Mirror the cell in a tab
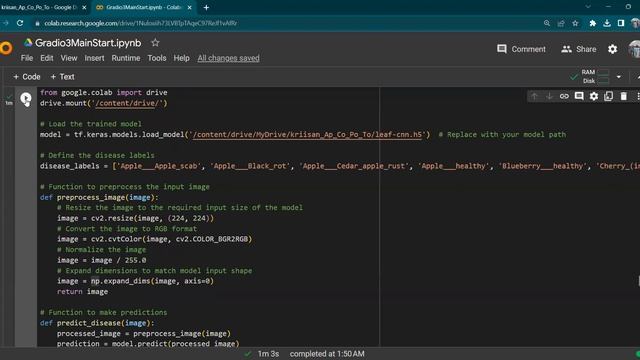The width and height of the screenshot is (640, 360). [609, 96]
